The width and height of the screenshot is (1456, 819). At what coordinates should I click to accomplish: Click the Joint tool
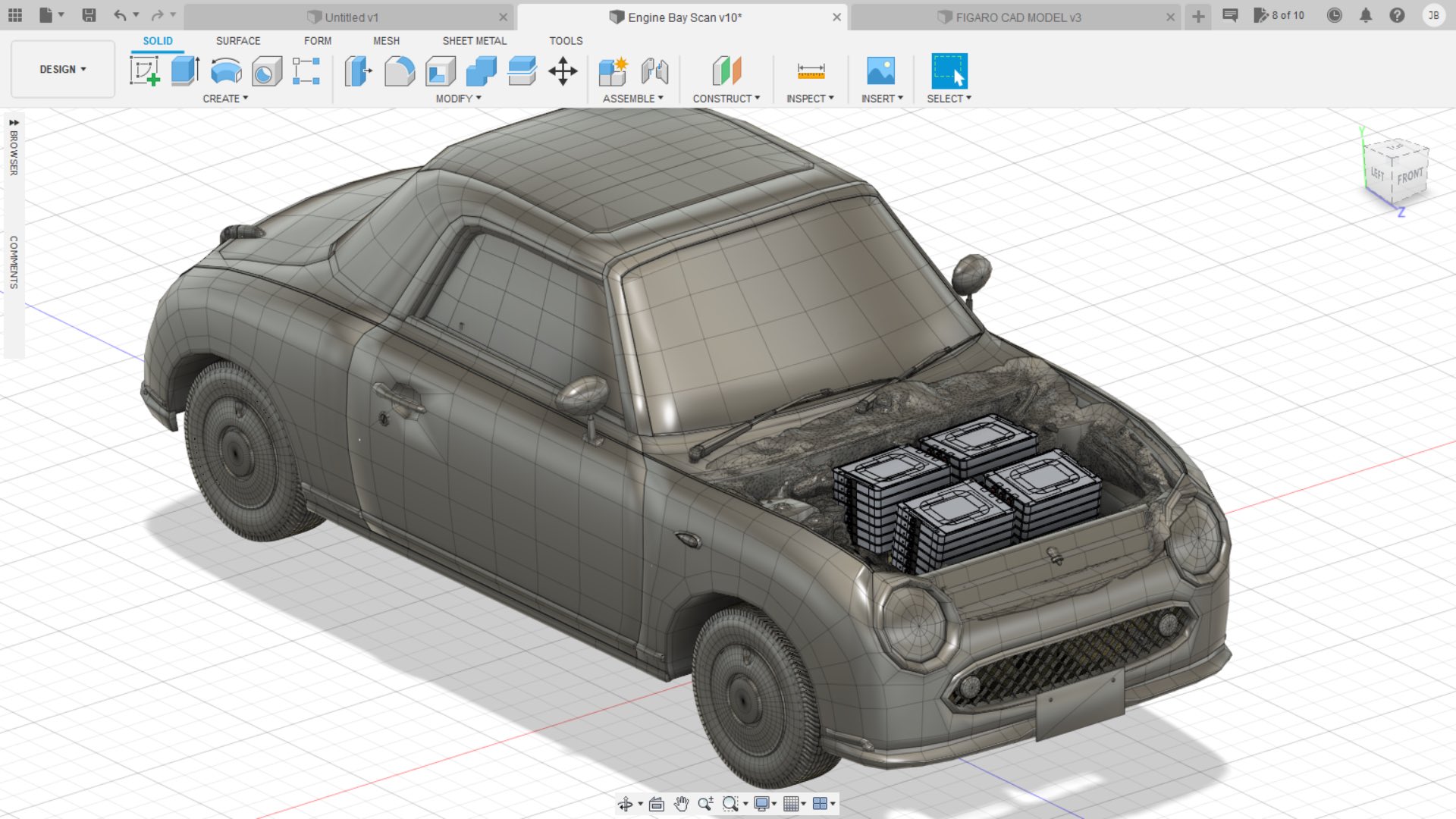click(x=654, y=71)
